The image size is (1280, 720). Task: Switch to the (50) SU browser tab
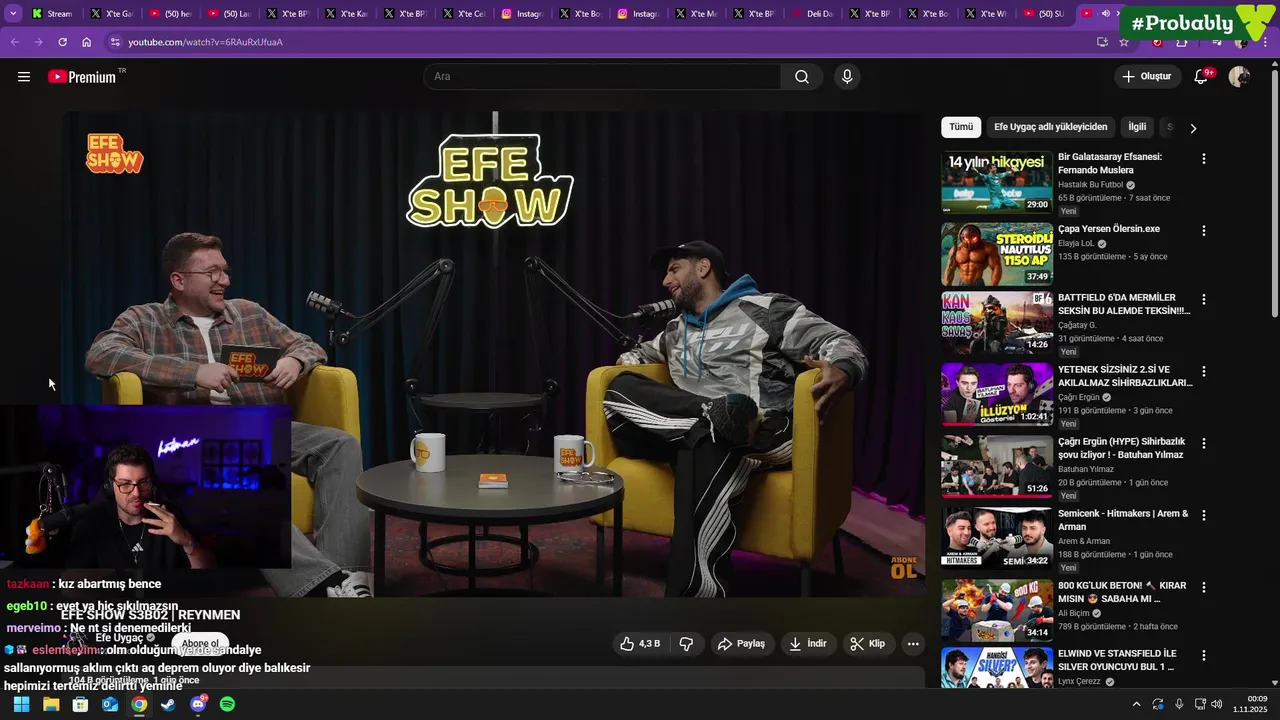(1044, 14)
